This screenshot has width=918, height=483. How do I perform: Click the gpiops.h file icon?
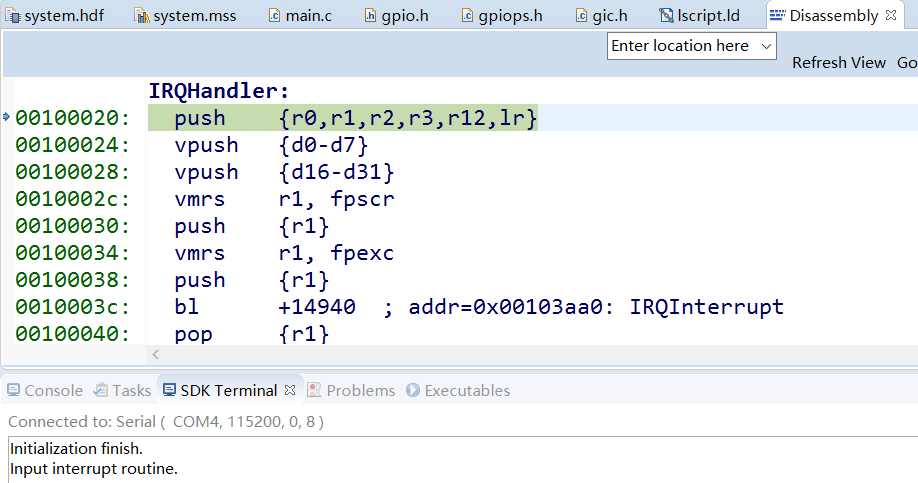pyautogui.click(x=467, y=15)
